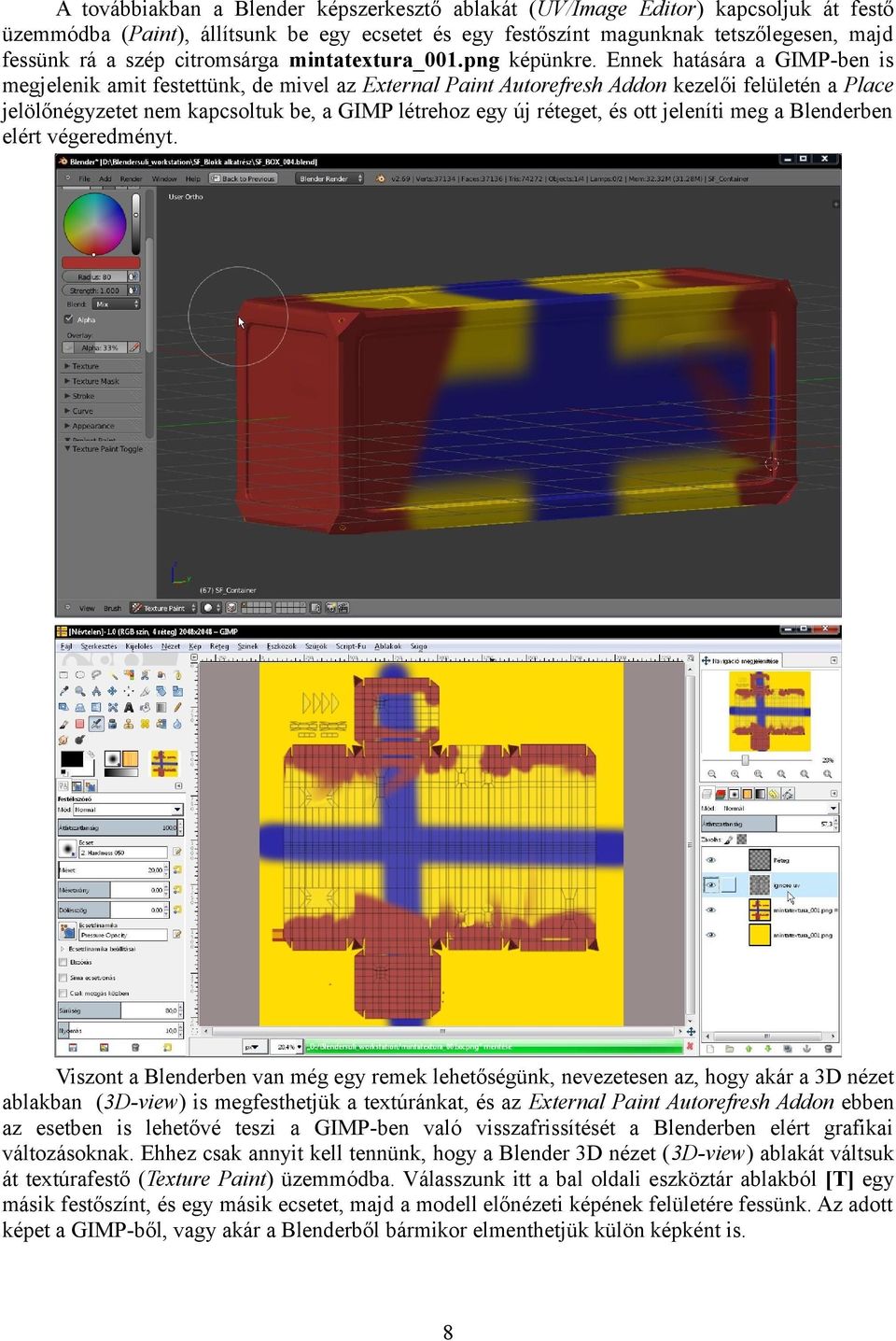Select GIMP Pencil tool
Screen dimensions: 896x1341
click(177, 707)
